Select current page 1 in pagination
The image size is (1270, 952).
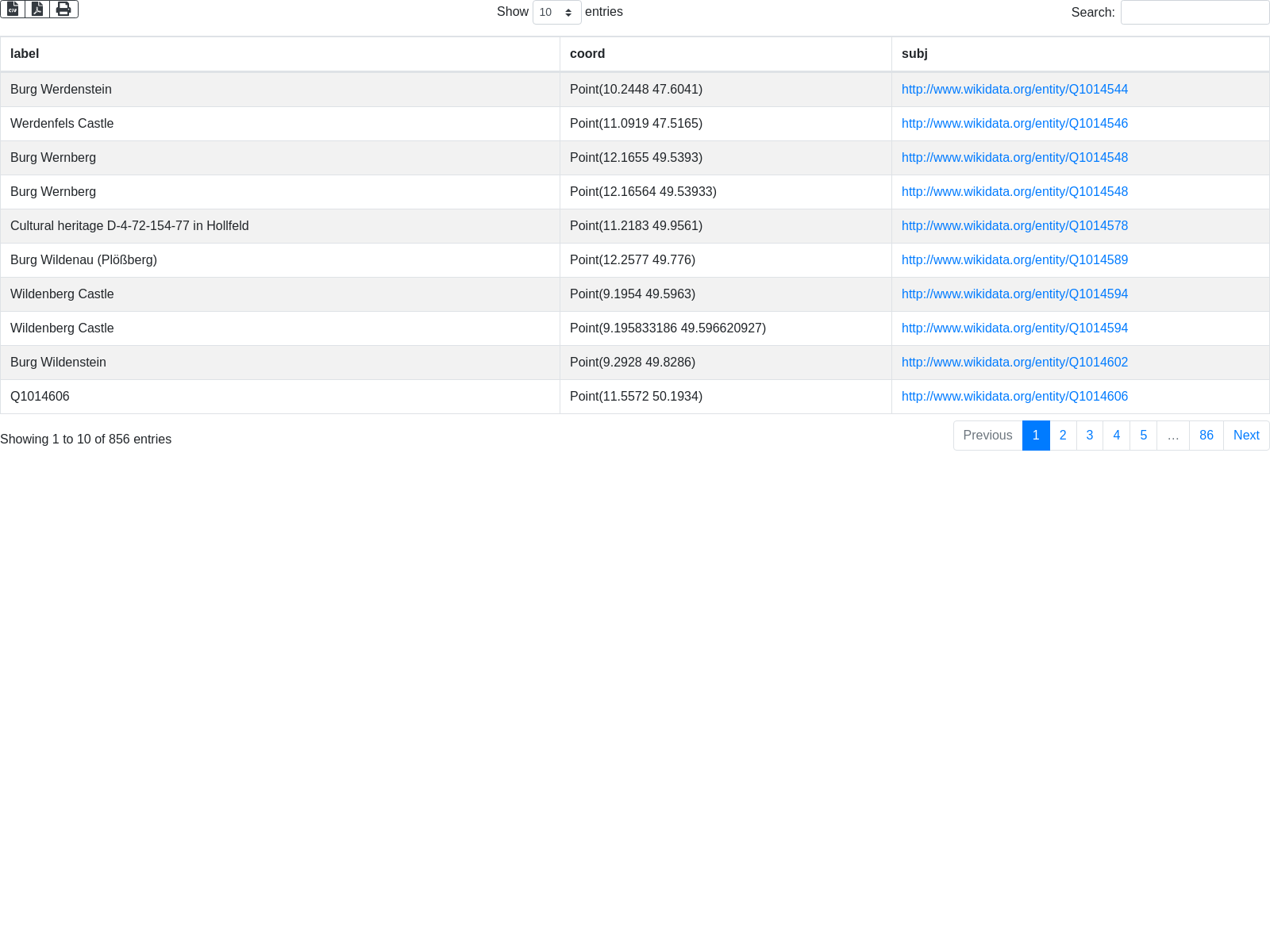tap(1036, 436)
